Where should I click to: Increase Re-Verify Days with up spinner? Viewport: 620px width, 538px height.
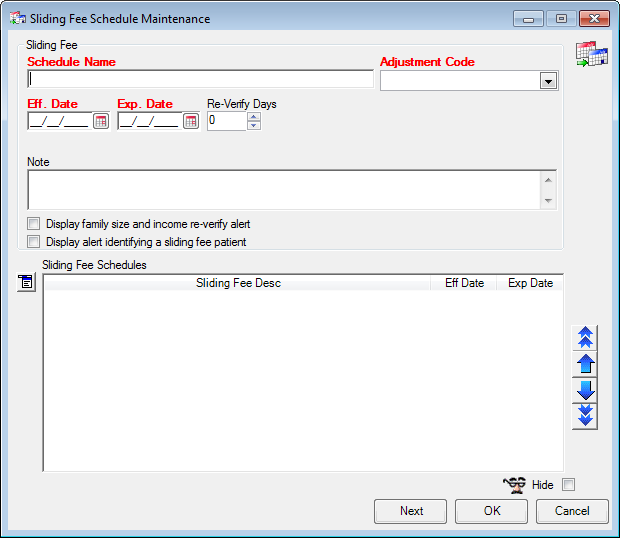click(x=254, y=117)
